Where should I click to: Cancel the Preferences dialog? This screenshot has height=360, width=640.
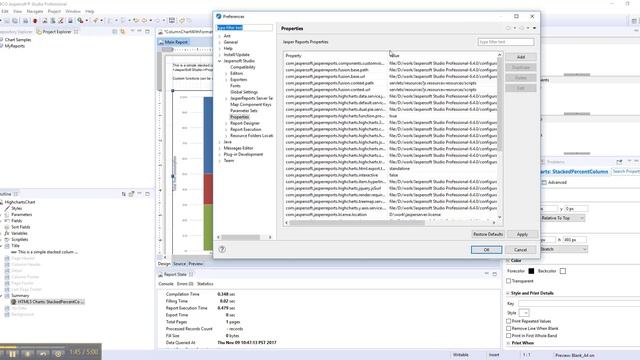520,250
